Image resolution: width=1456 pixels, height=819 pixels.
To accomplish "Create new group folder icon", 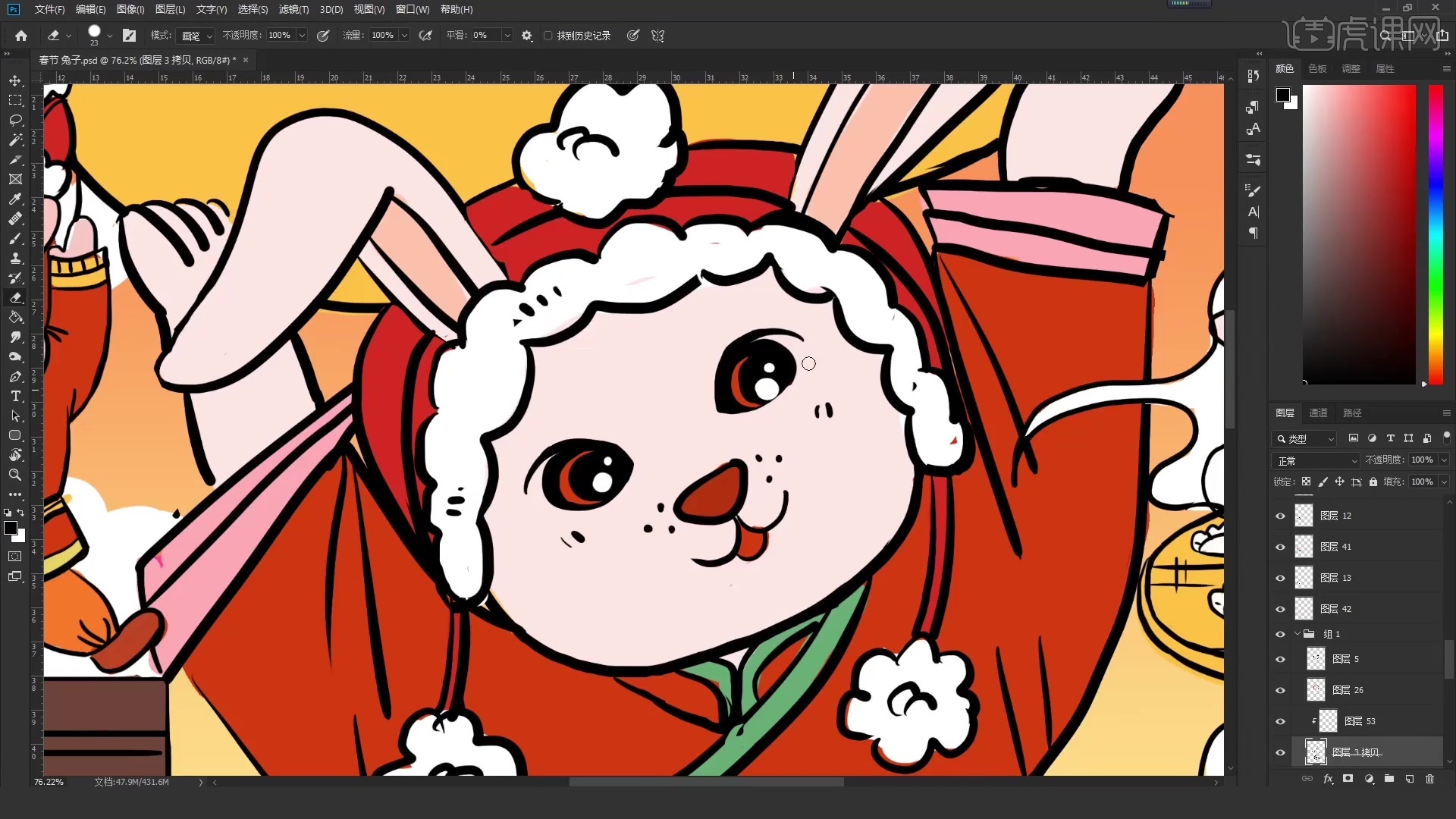I will point(1389,779).
